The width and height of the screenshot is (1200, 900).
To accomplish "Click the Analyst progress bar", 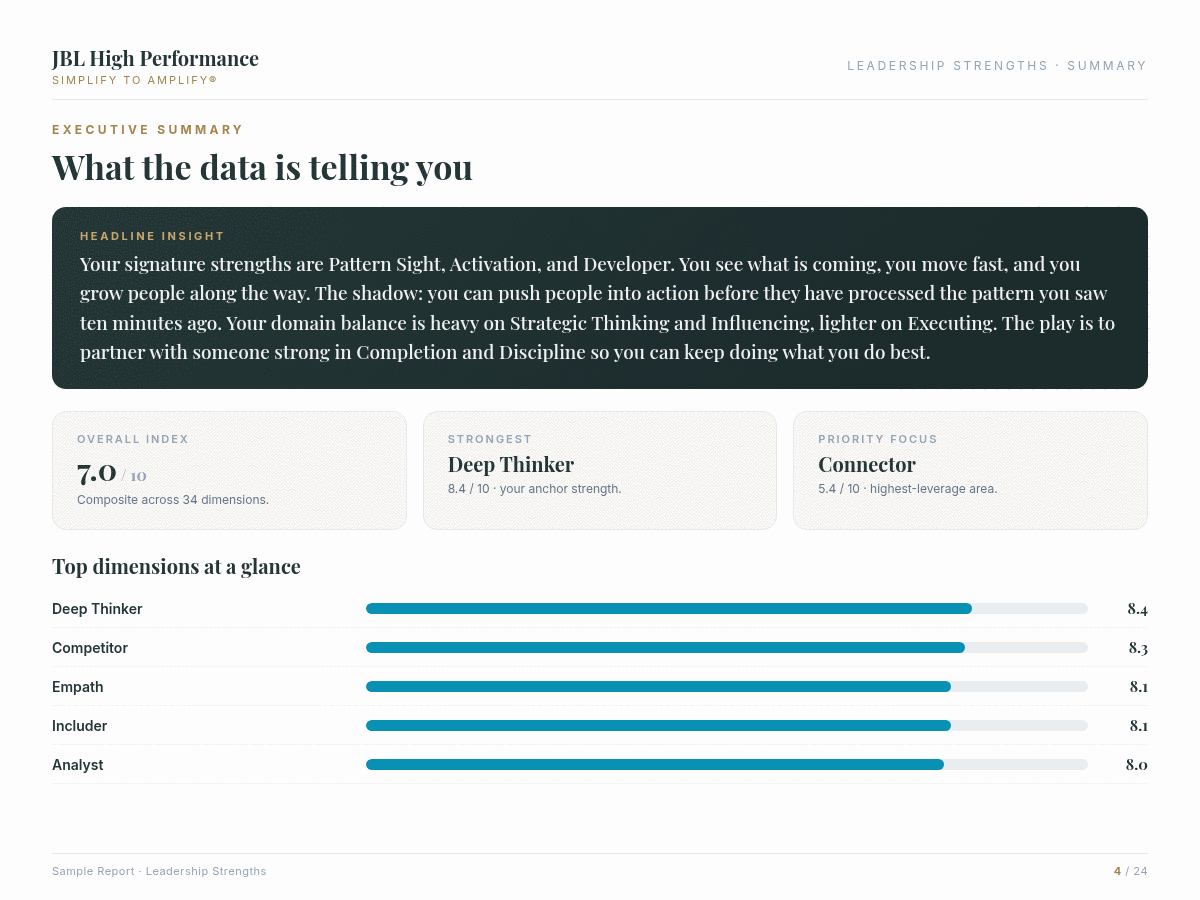I will coord(727,765).
